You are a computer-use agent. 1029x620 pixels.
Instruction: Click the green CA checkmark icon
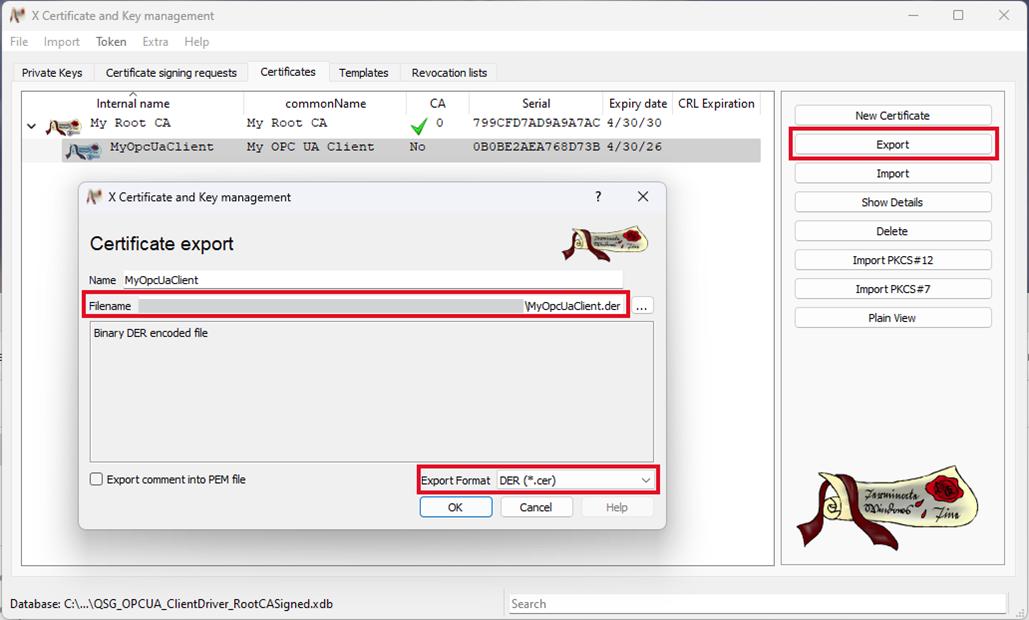(419, 126)
